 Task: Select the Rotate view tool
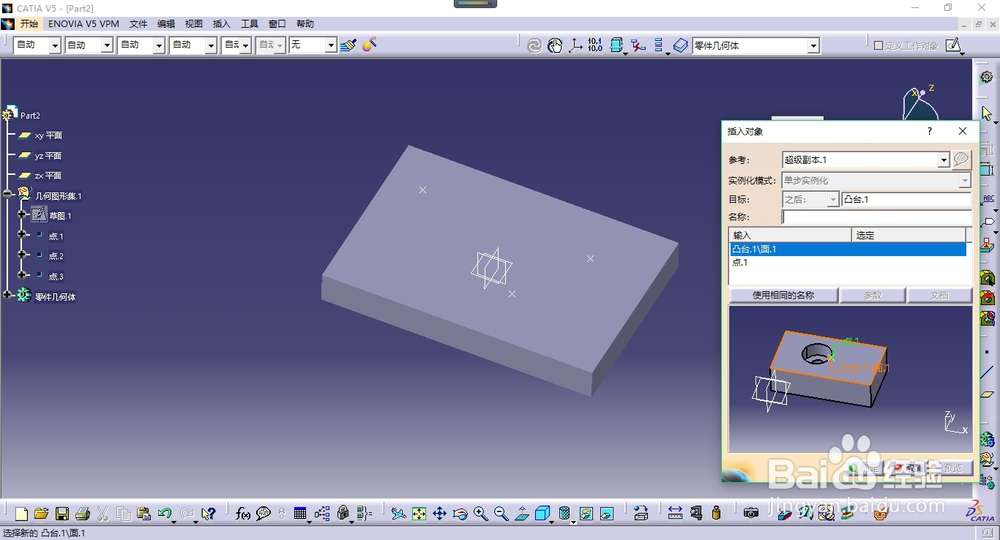[x=460, y=514]
